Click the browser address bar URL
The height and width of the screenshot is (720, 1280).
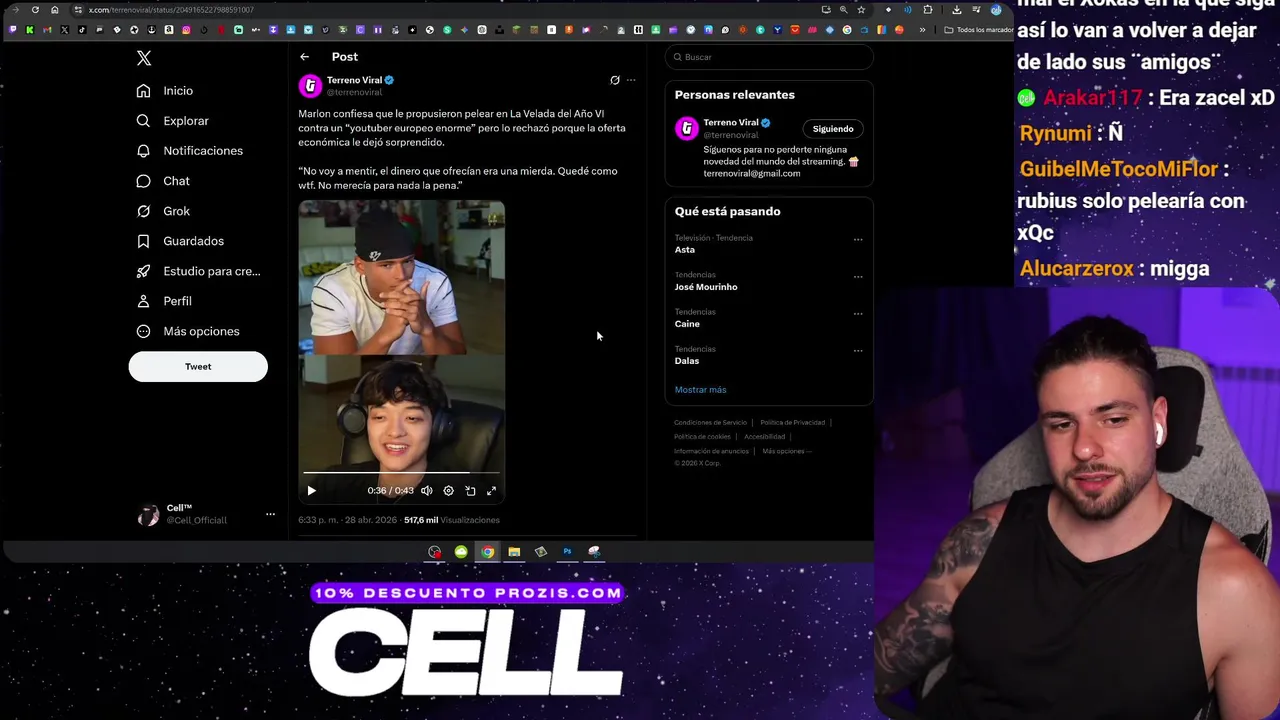pyautogui.click(x=171, y=10)
